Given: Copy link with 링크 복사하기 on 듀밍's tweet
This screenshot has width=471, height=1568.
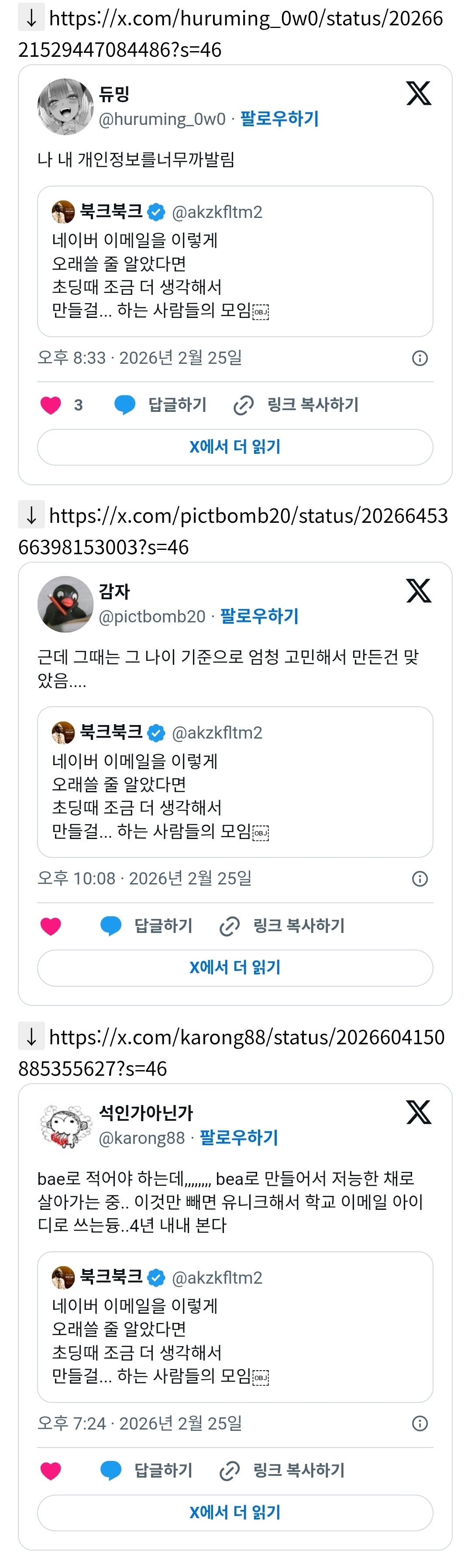Looking at the screenshot, I should [x=313, y=405].
